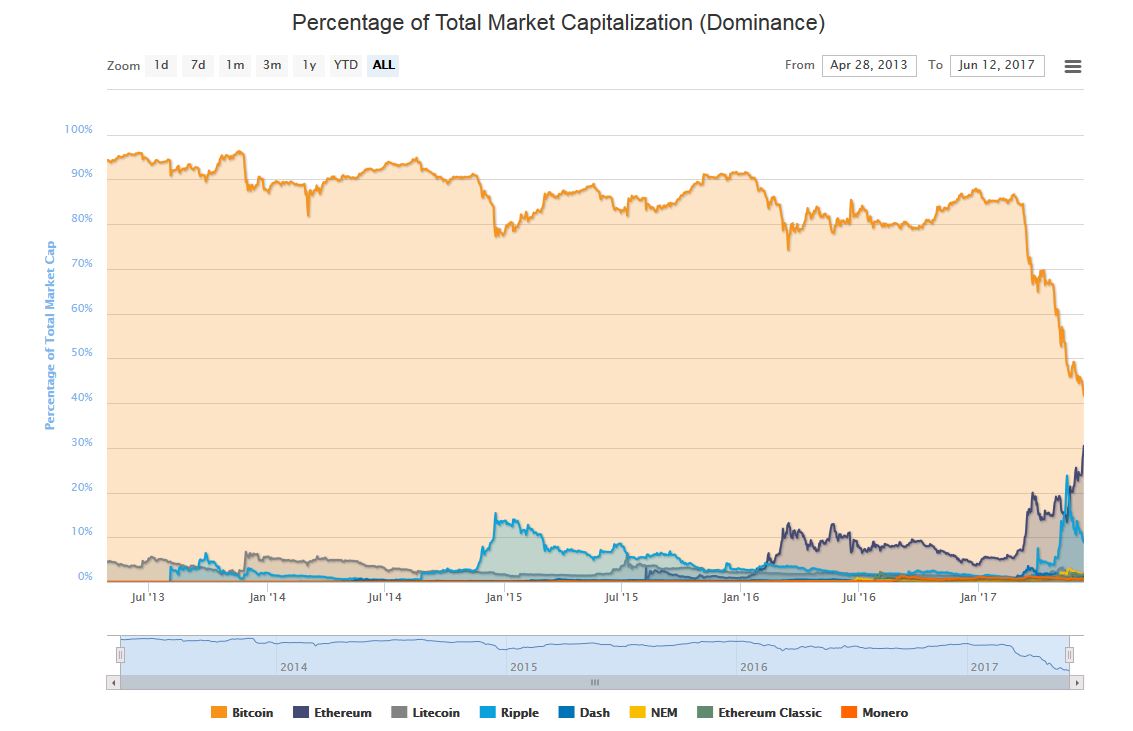Viewport: 1133px width, 731px height.
Task: Select the ALL zoom preset
Action: pyautogui.click(x=383, y=65)
